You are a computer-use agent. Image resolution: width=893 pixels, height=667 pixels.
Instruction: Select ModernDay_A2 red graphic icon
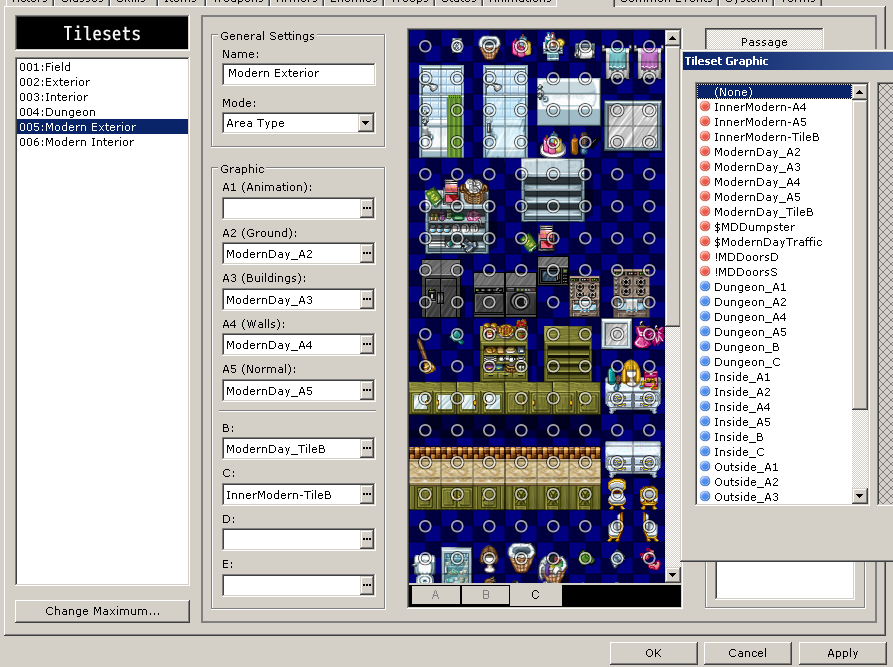[705, 152]
